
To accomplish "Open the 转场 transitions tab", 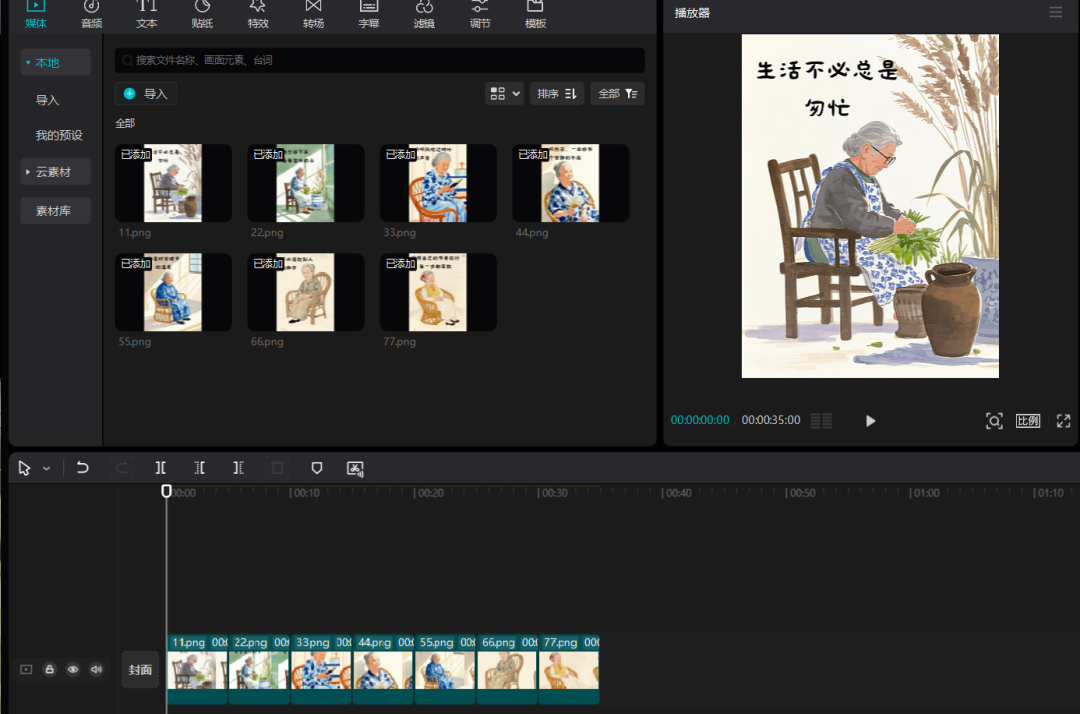I will [313, 14].
